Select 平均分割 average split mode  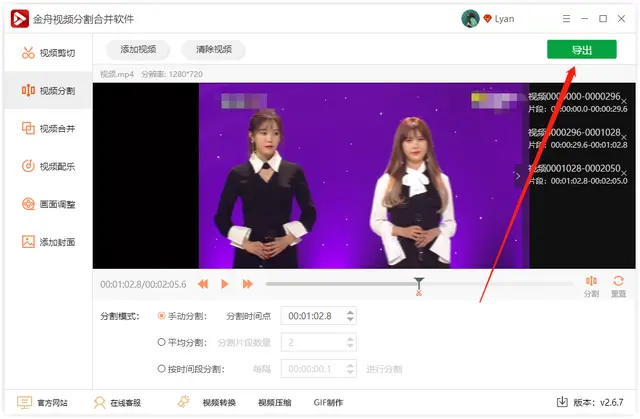pos(163,342)
